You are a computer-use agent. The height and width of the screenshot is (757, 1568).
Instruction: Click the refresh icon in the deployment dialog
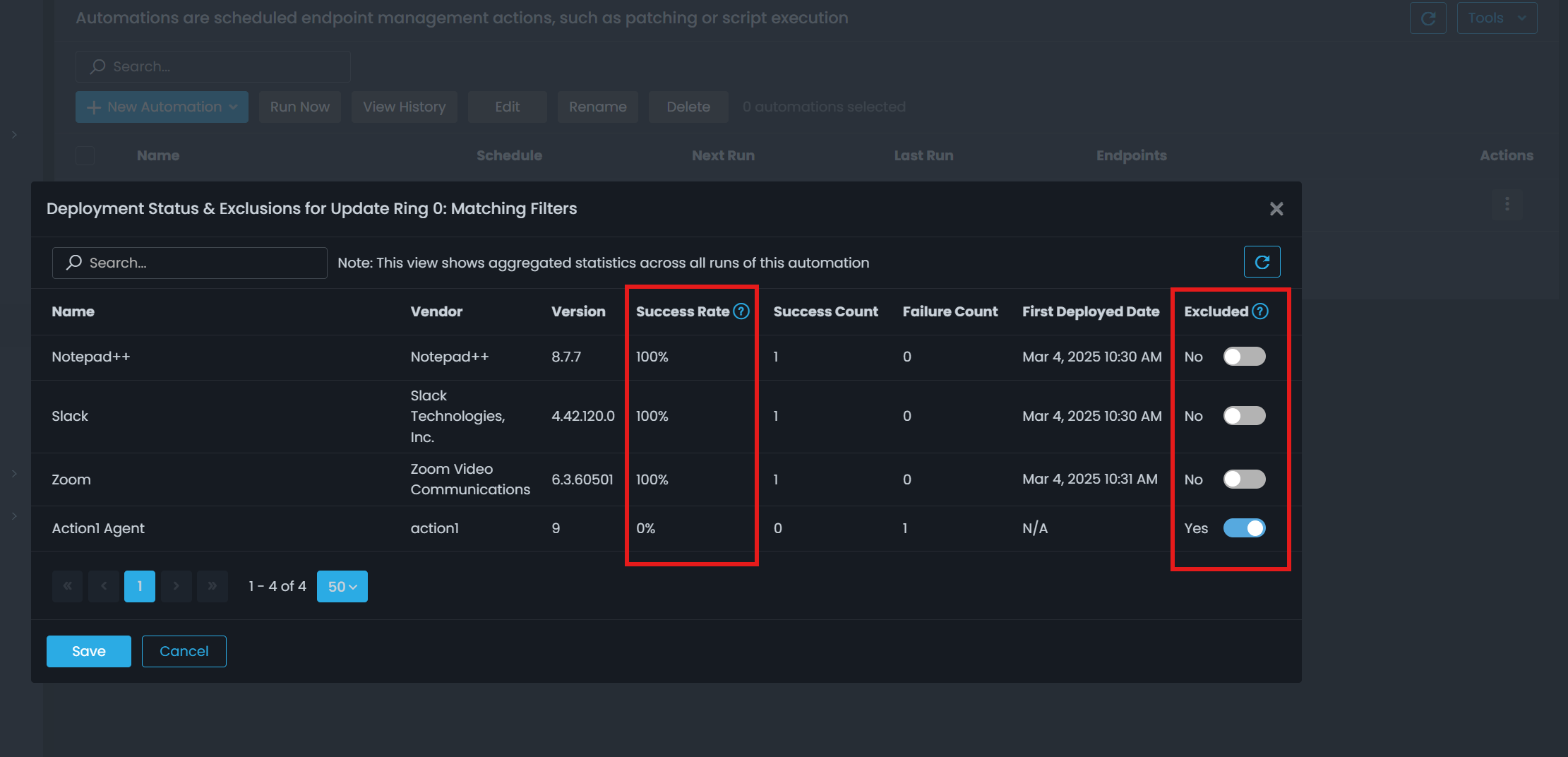(1262, 262)
